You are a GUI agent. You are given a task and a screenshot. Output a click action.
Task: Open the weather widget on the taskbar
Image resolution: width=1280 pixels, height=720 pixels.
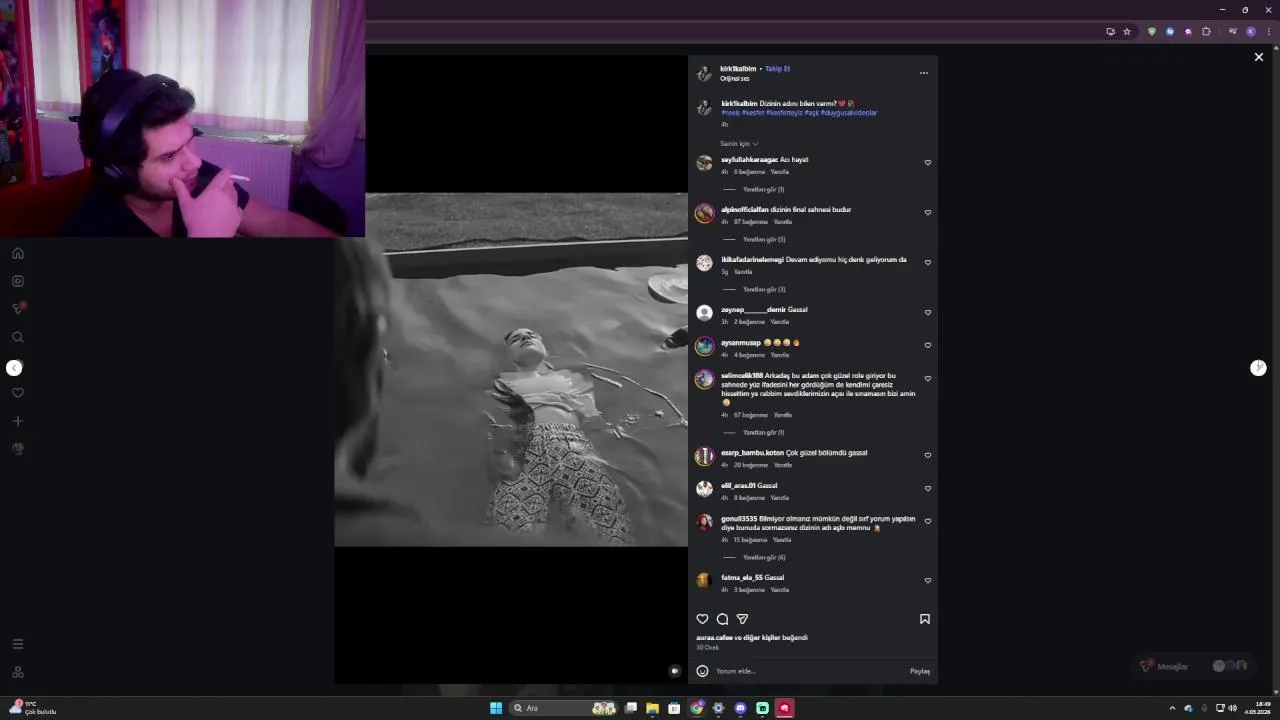(32, 708)
